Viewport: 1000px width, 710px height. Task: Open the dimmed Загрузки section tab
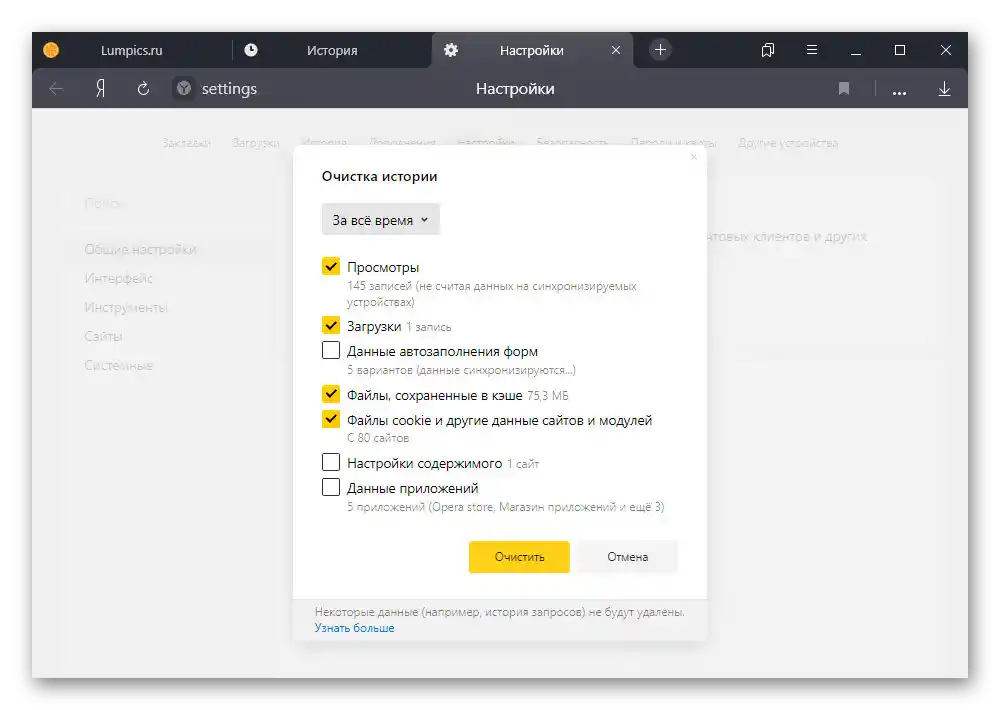tap(256, 143)
